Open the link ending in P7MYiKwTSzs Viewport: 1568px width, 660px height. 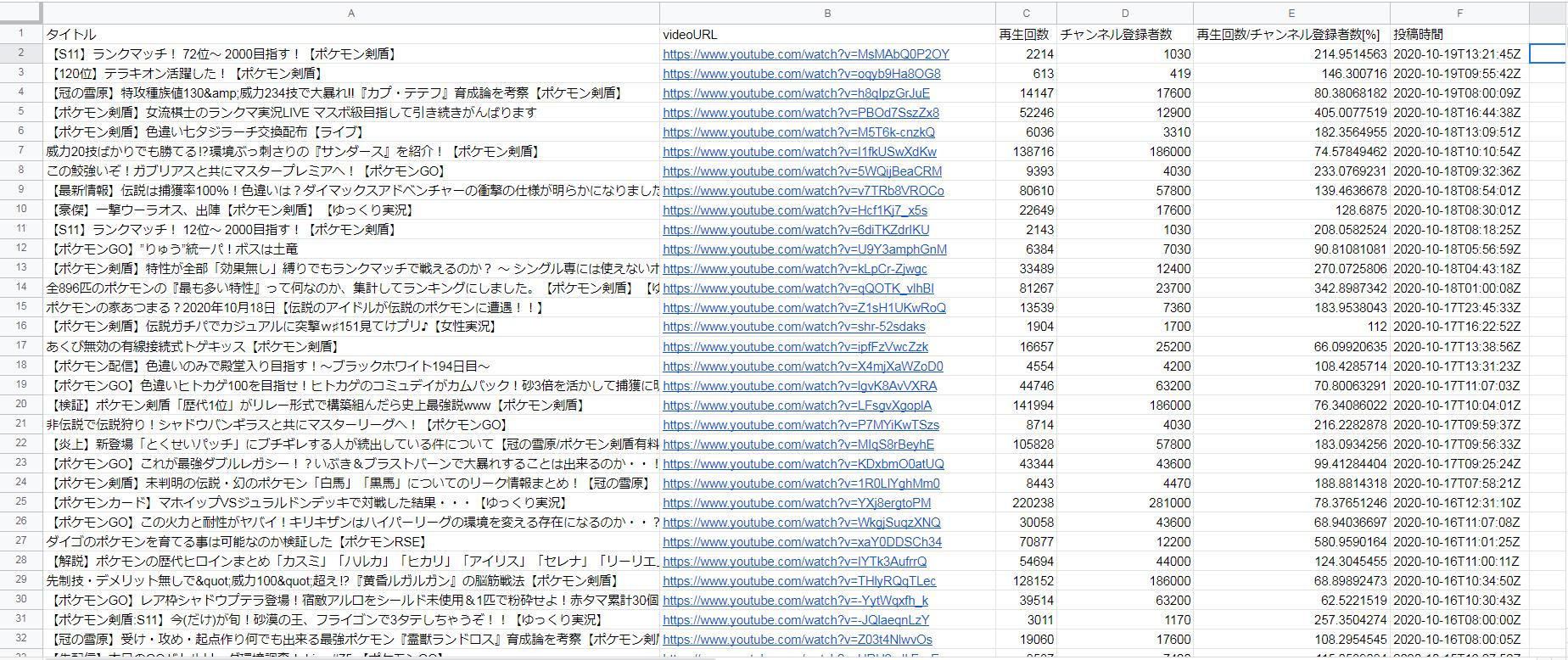click(x=801, y=425)
